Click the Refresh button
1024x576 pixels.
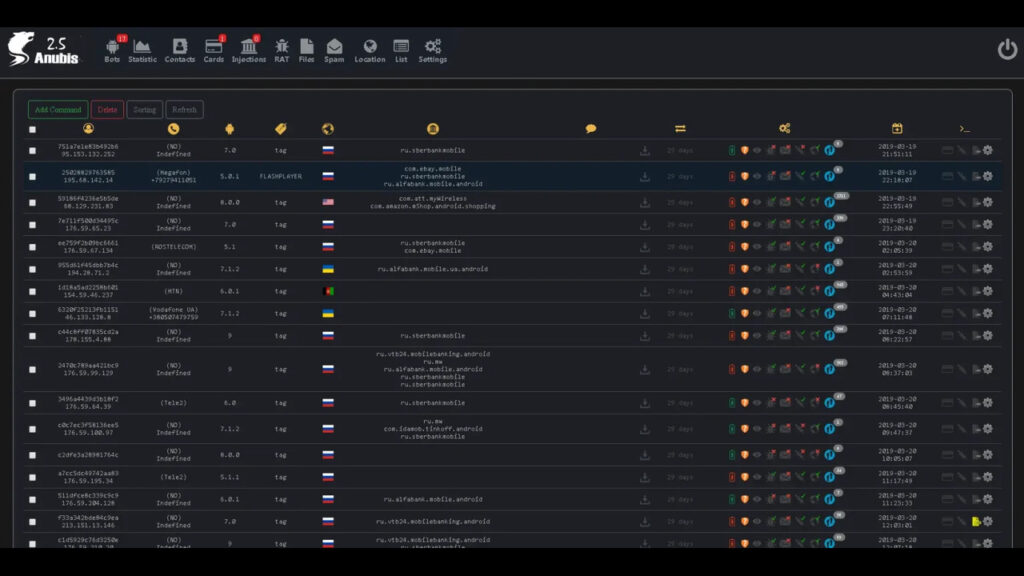pyautogui.click(x=184, y=110)
